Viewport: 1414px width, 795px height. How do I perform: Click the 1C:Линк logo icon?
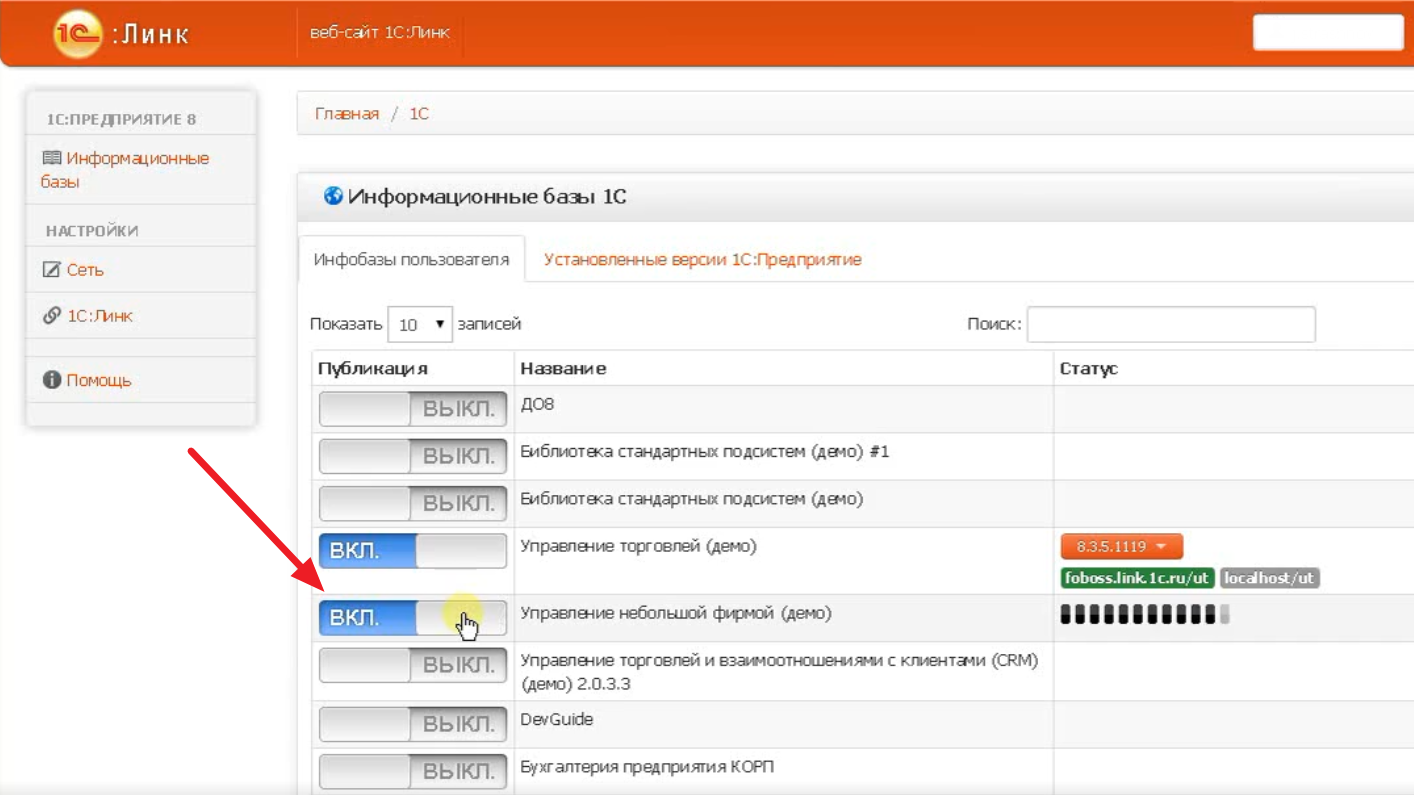pos(77,34)
